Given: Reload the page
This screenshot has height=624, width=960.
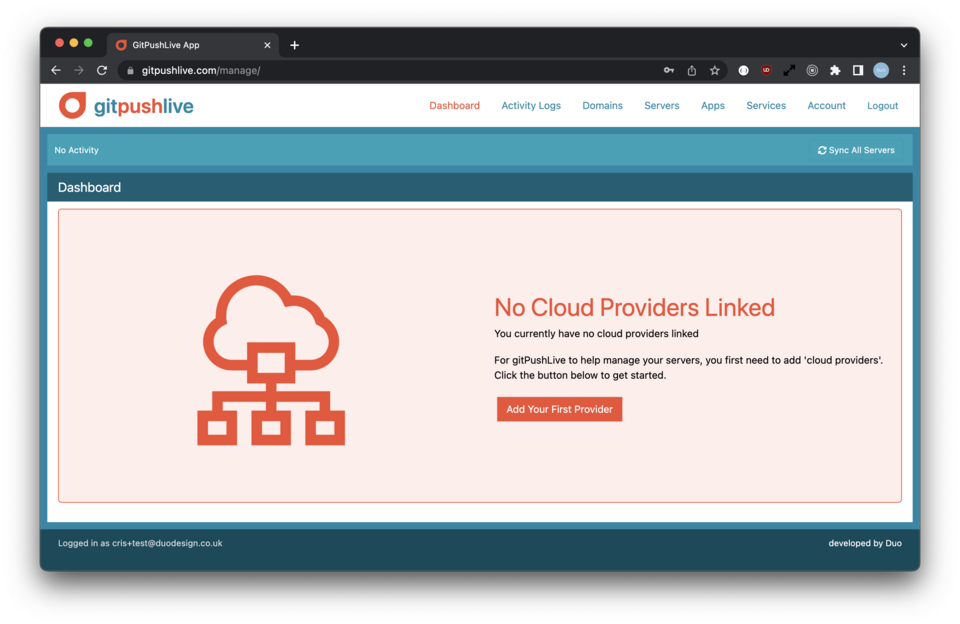Looking at the screenshot, I should pyautogui.click(x=102, y=70).
